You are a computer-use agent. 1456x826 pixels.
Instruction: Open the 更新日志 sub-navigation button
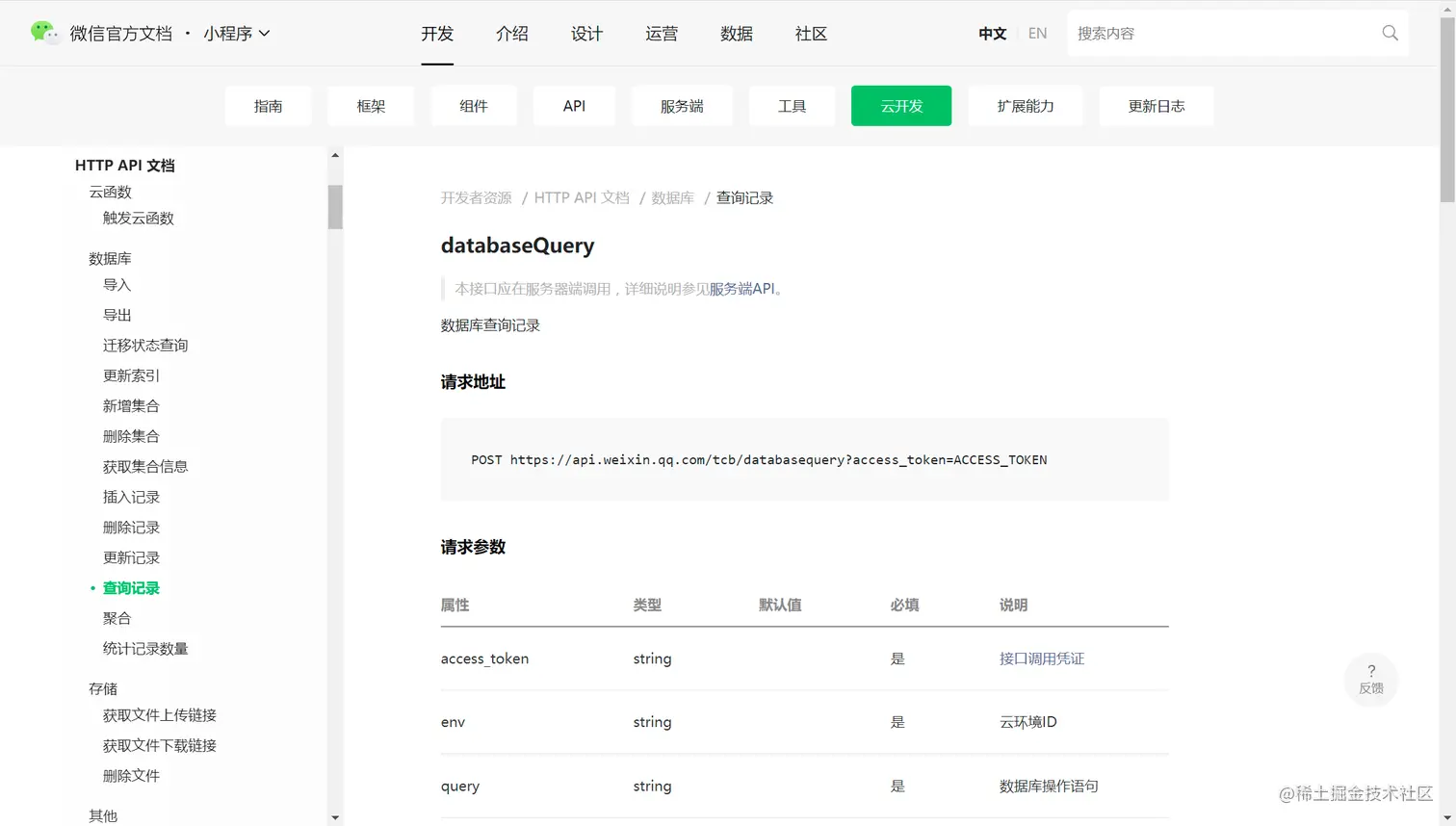1157,106
